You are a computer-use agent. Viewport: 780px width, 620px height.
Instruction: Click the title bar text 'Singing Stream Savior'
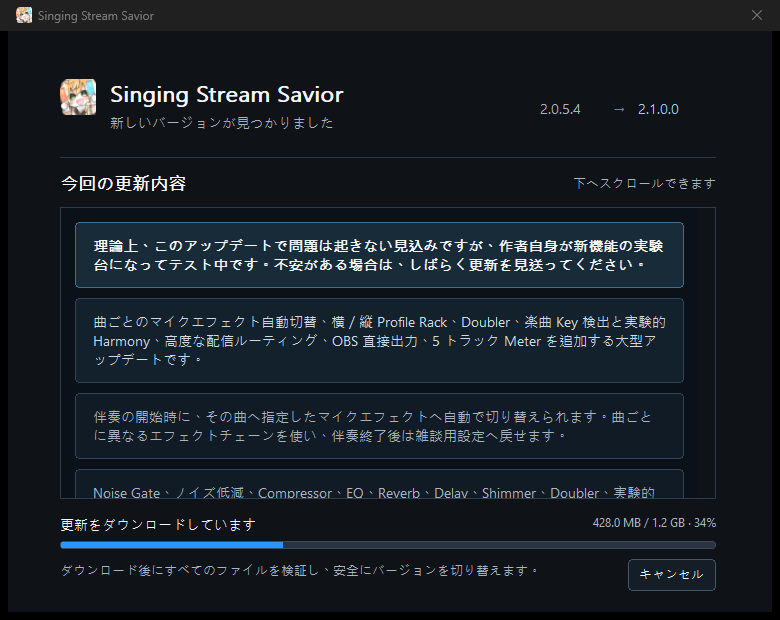96,16
